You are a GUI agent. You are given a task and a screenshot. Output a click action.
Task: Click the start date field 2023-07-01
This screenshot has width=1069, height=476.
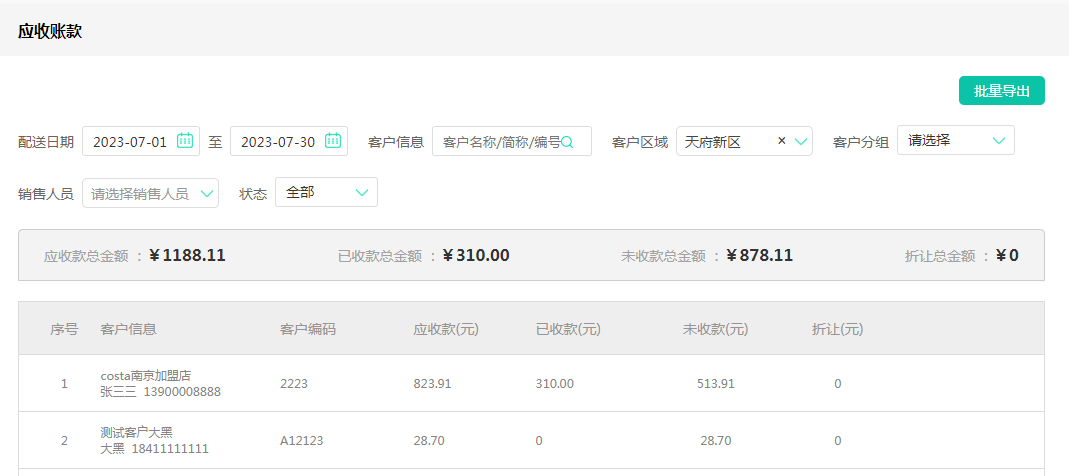[x=130, y=142]
